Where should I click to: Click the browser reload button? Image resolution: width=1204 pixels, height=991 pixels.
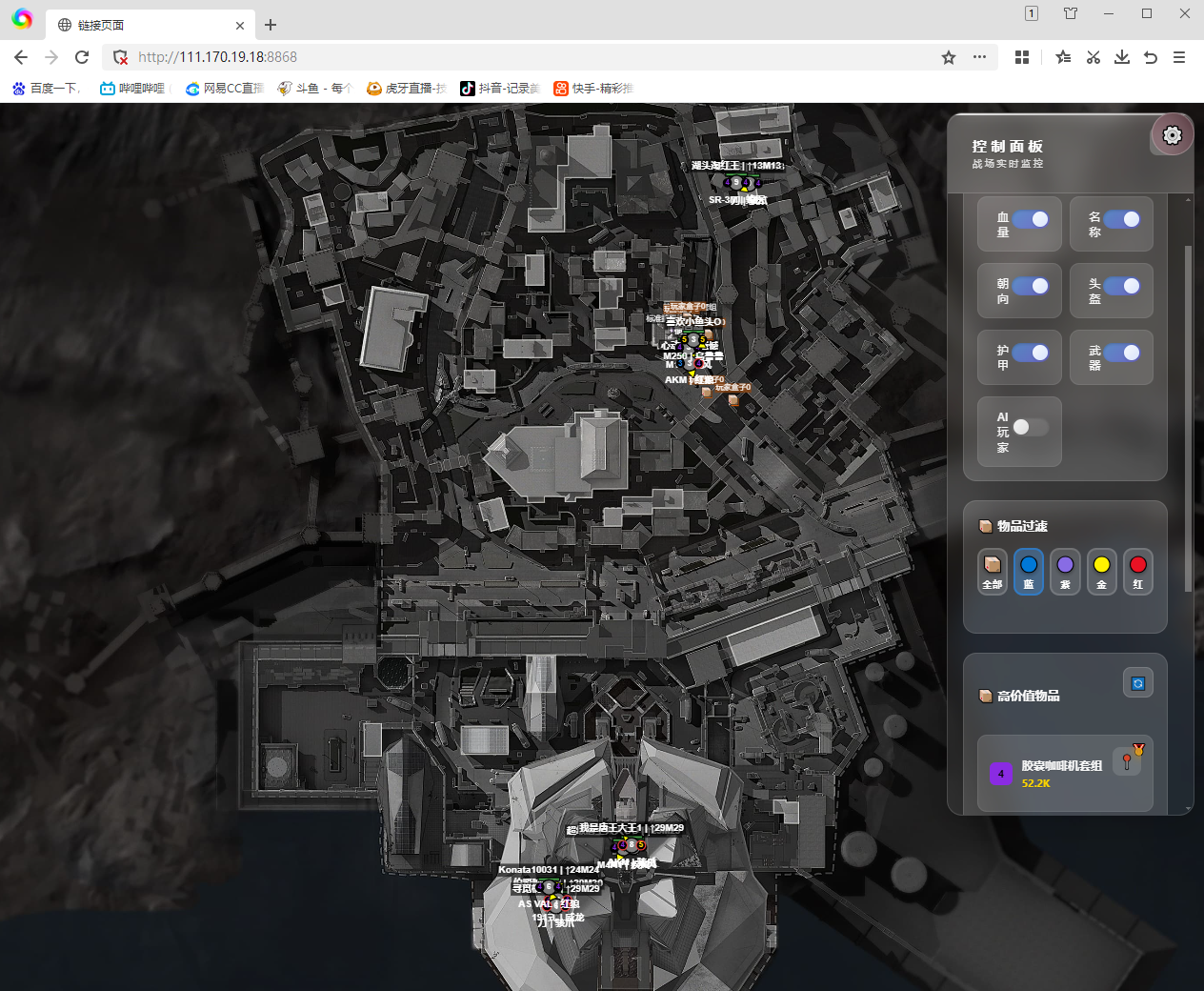pyautogui.click(x=82, y=57)
